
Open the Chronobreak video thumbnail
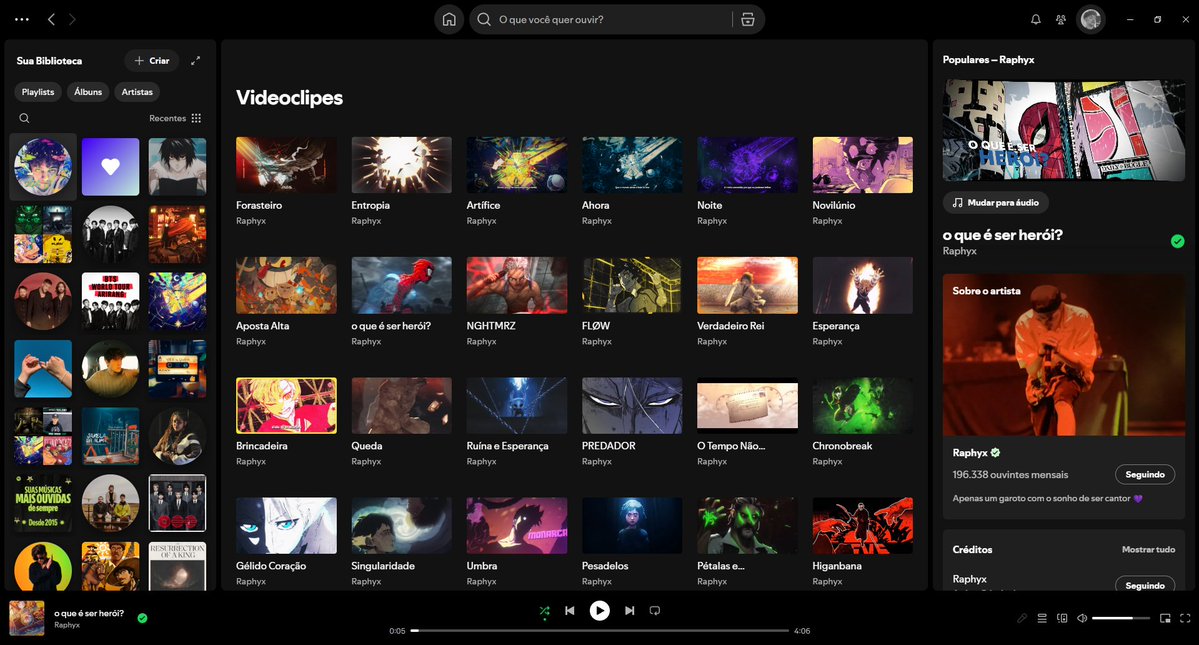click(863, 406)
